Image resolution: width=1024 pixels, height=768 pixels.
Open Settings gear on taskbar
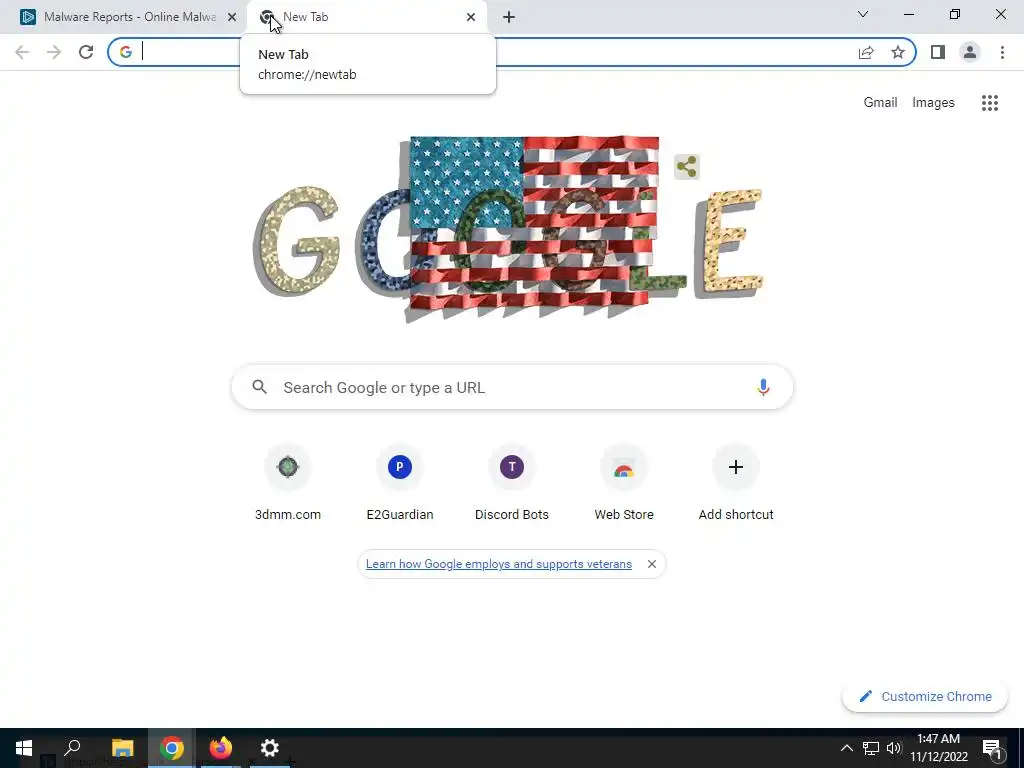point(270,748)
